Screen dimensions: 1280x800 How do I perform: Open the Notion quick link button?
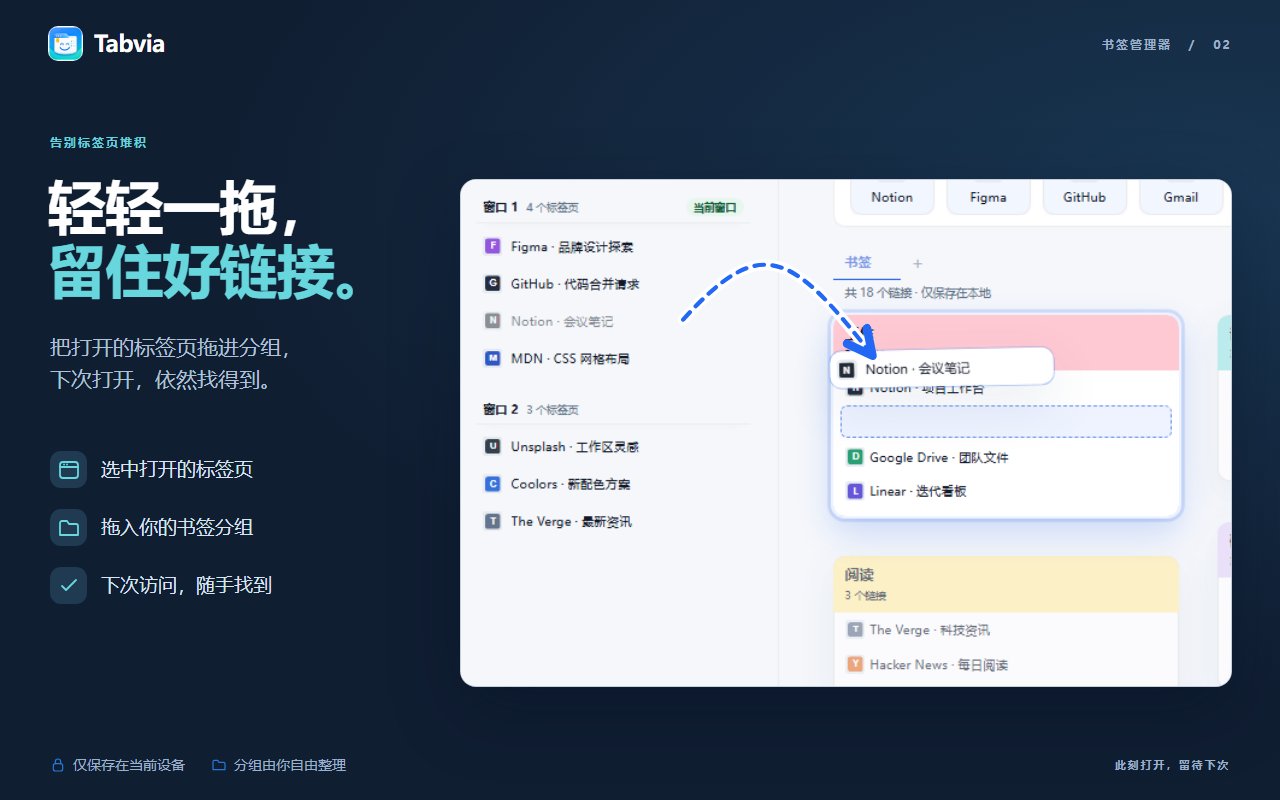coord(891,197)
